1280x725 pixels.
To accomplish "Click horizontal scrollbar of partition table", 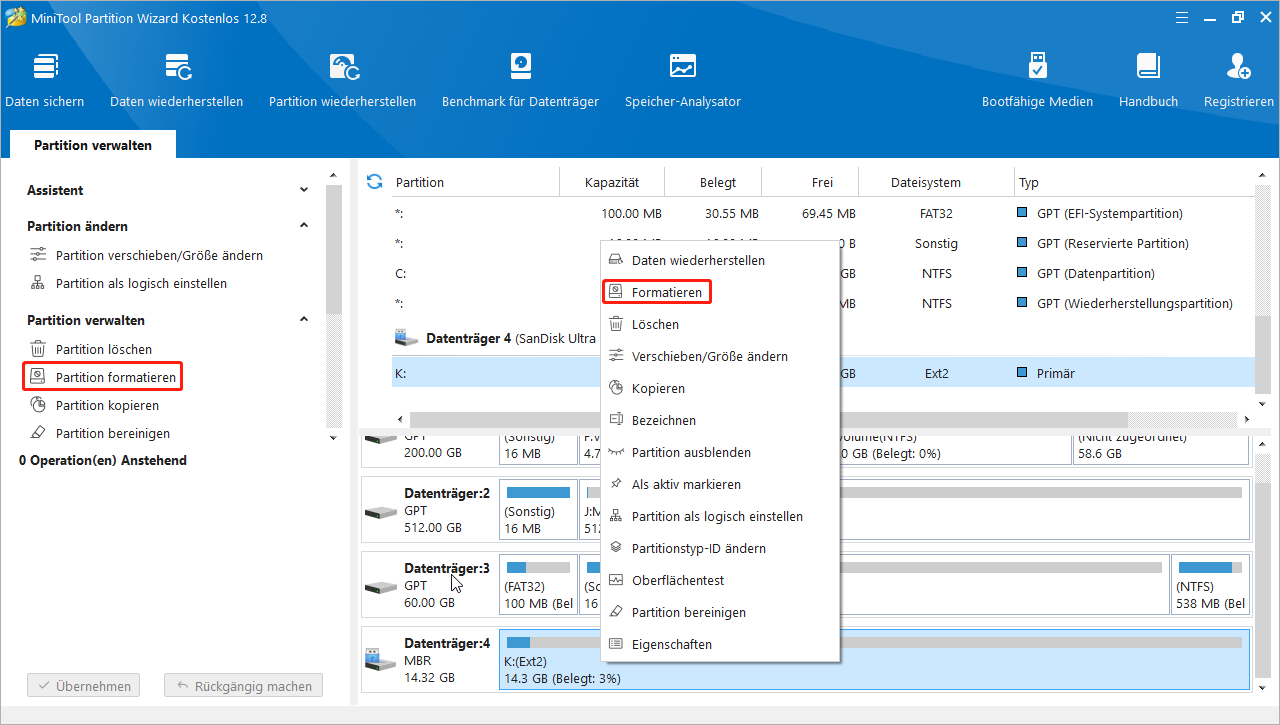I will point(768,419).
